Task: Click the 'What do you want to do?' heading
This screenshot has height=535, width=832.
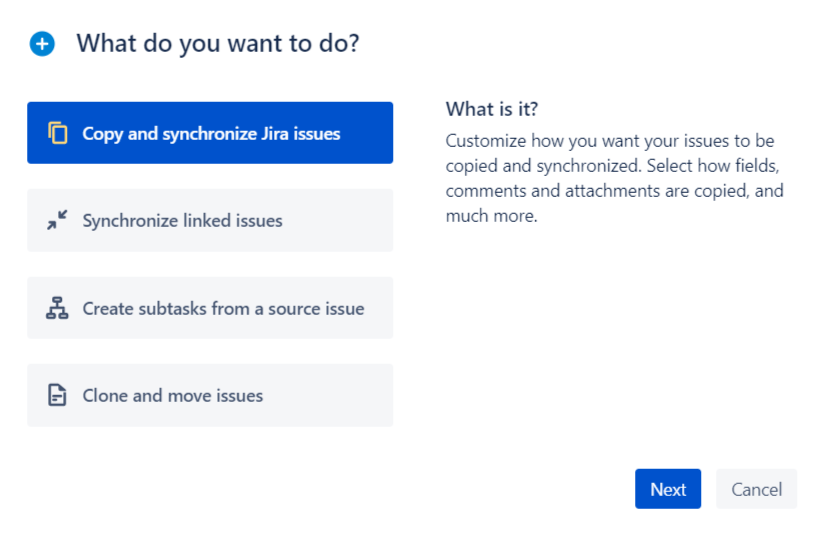Action: tap(217, 44)
